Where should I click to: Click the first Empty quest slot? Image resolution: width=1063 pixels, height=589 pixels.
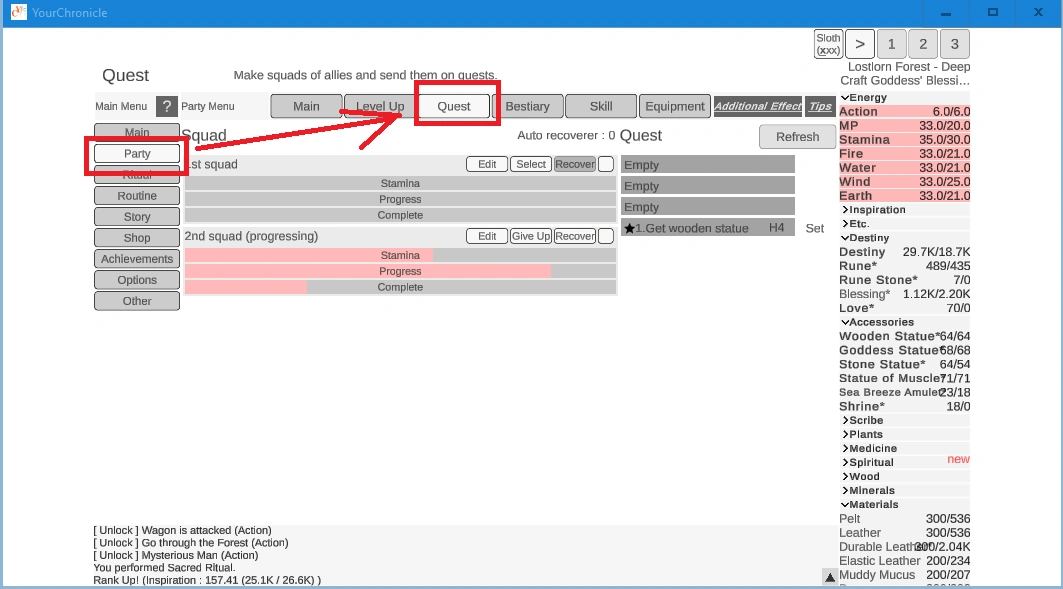point(708,165)
